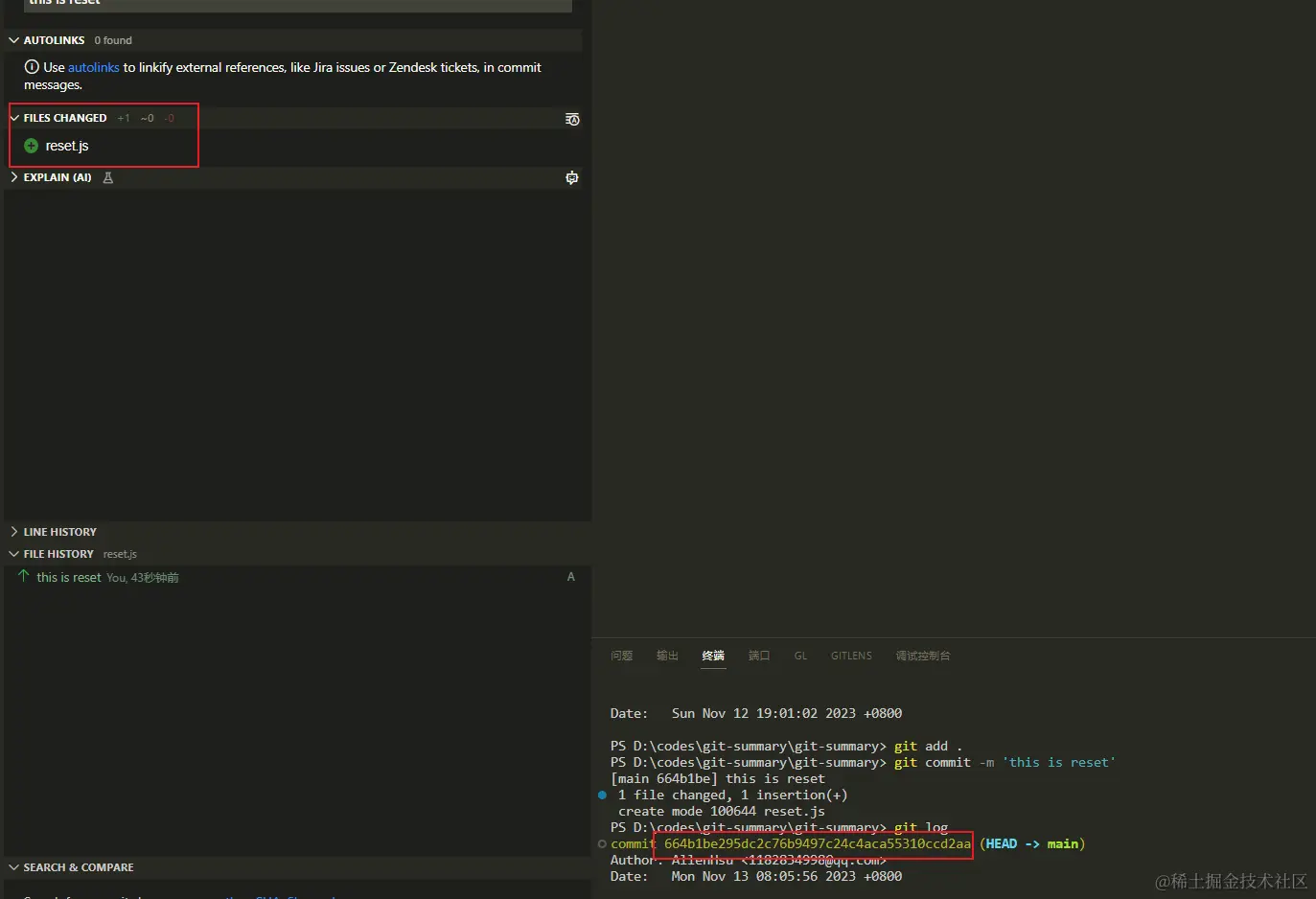Collapse the SEARCH & COMPARE section
This screenshot has width=1316, height=899.
coord(14,867)
